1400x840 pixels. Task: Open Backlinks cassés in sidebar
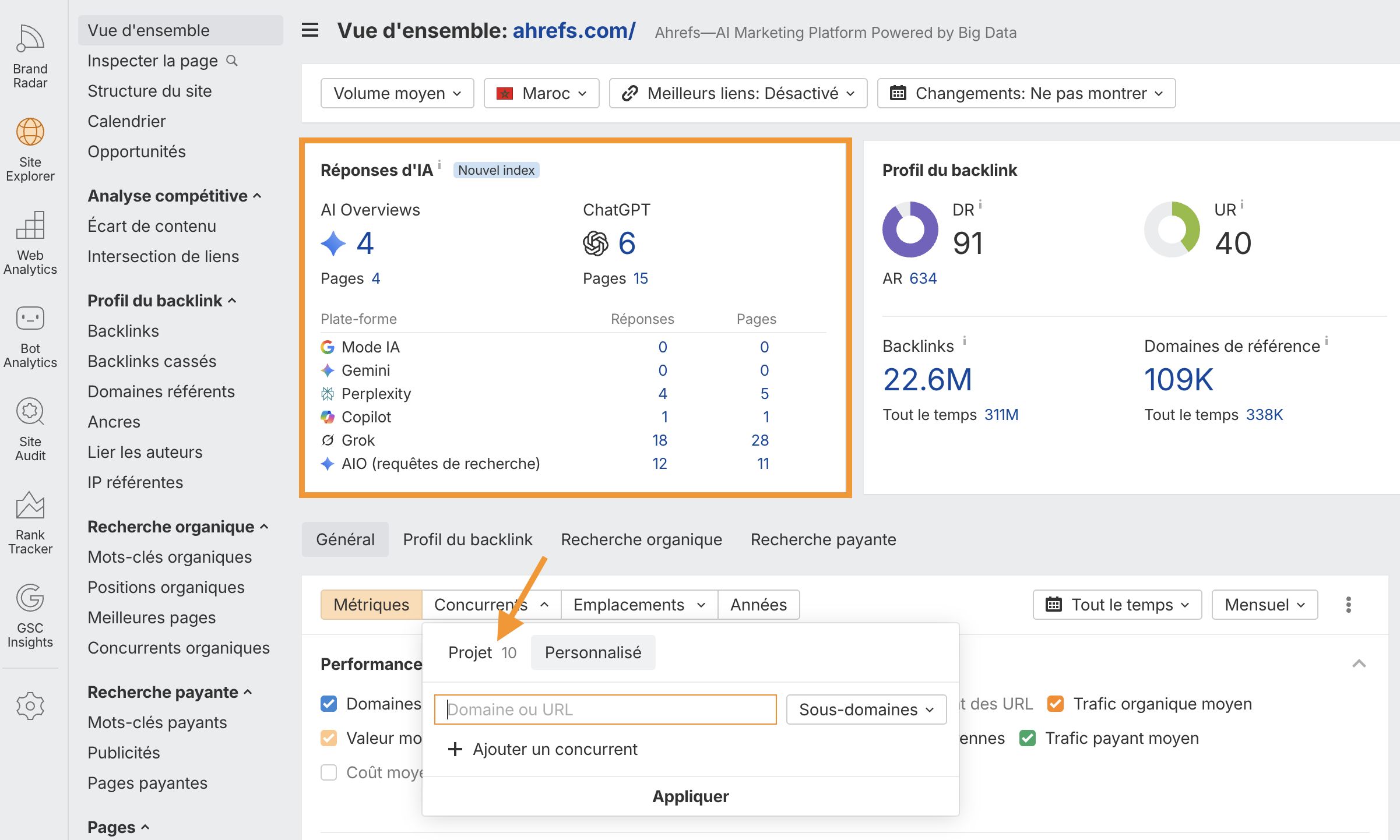pyautogui.click(x=152, y=361)
